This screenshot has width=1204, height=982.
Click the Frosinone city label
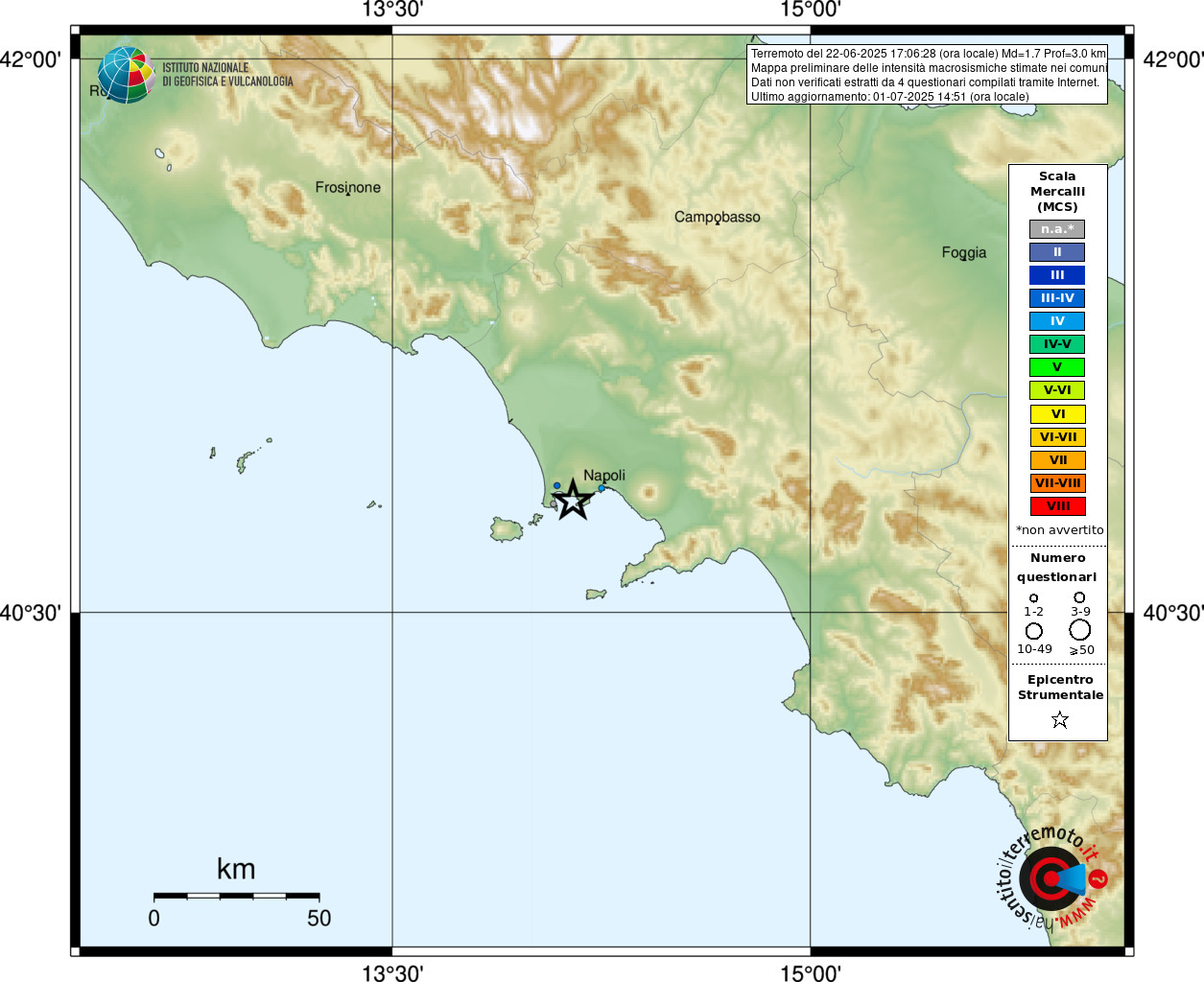348,188
